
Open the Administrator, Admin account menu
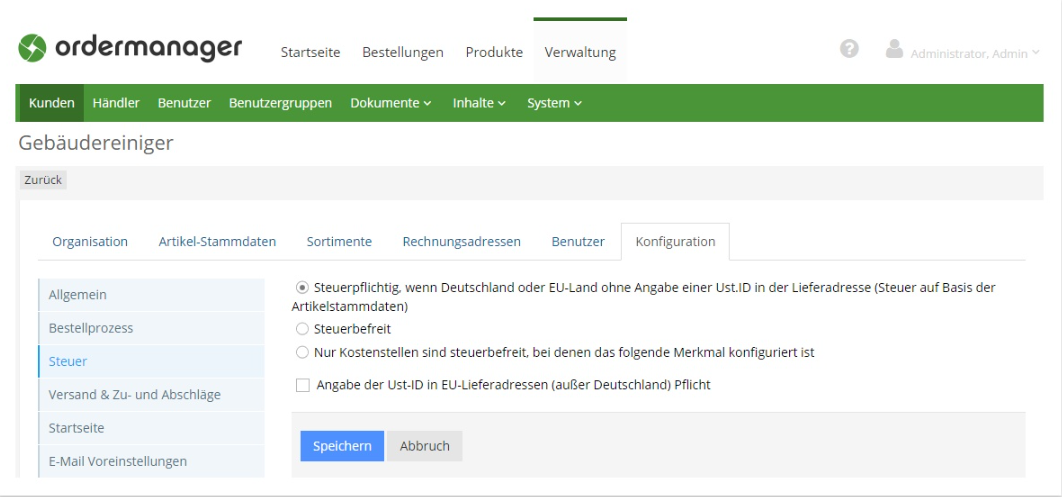[x=974, y=53]
